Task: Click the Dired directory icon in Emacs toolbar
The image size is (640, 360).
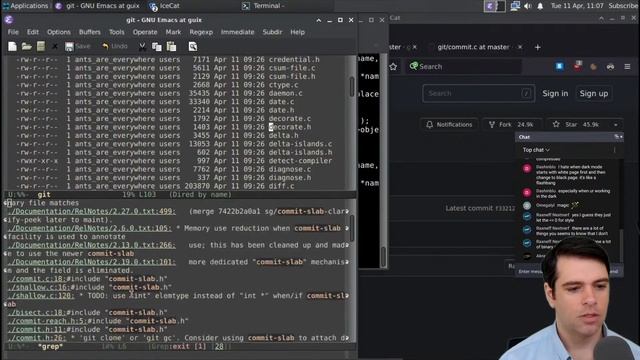Action: pos(41,47)
